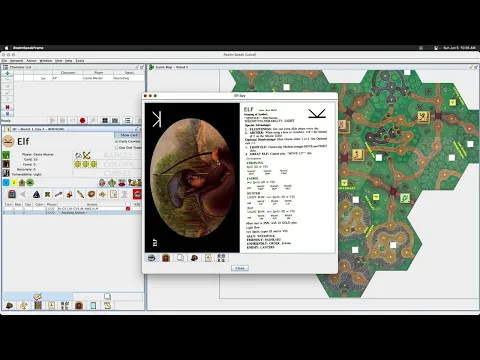Click the Apple menu icon
Screen dimensions: 480x360
point(6,48)
